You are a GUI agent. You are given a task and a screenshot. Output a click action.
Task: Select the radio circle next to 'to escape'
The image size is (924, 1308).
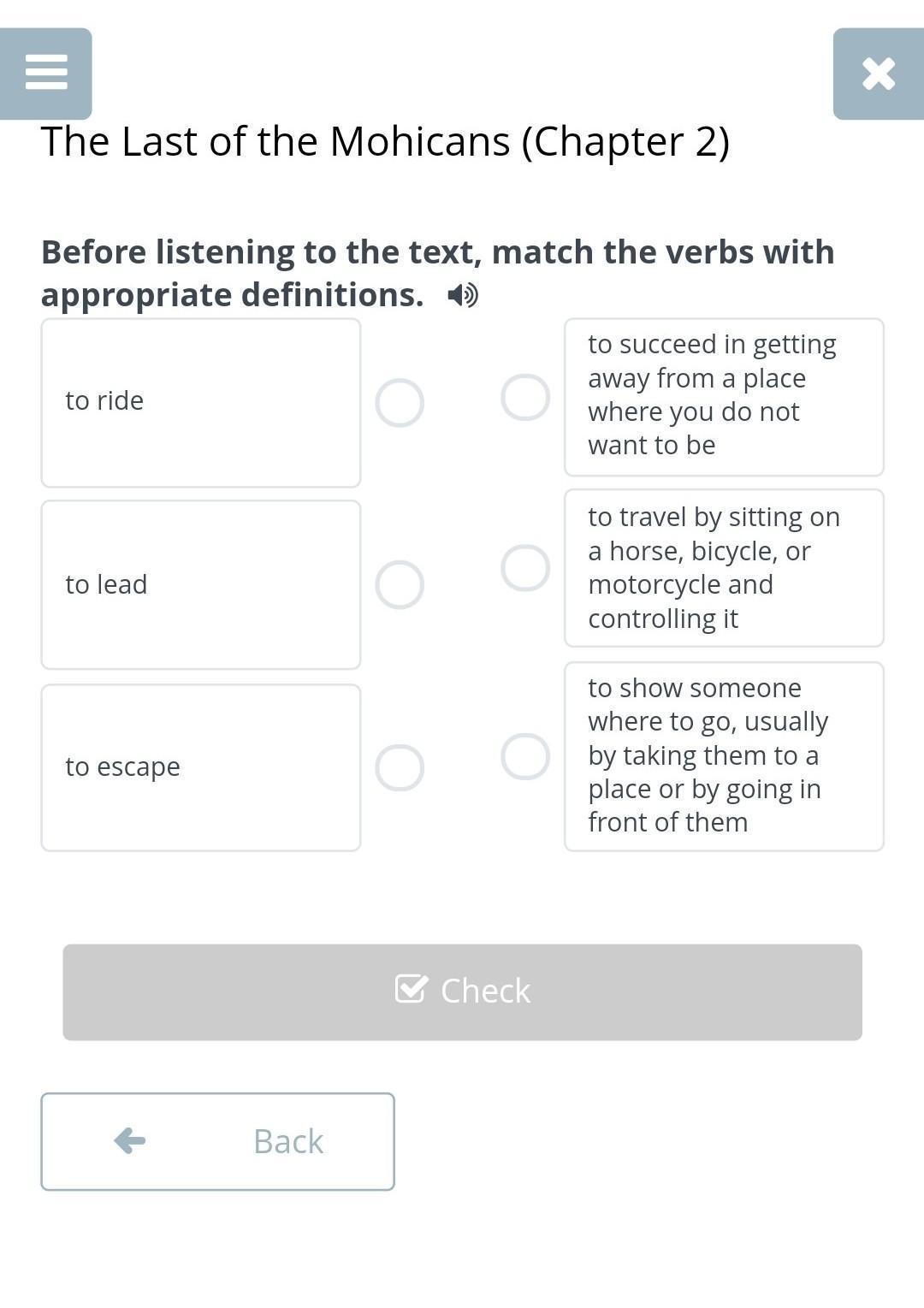click(x=400, y=767)
